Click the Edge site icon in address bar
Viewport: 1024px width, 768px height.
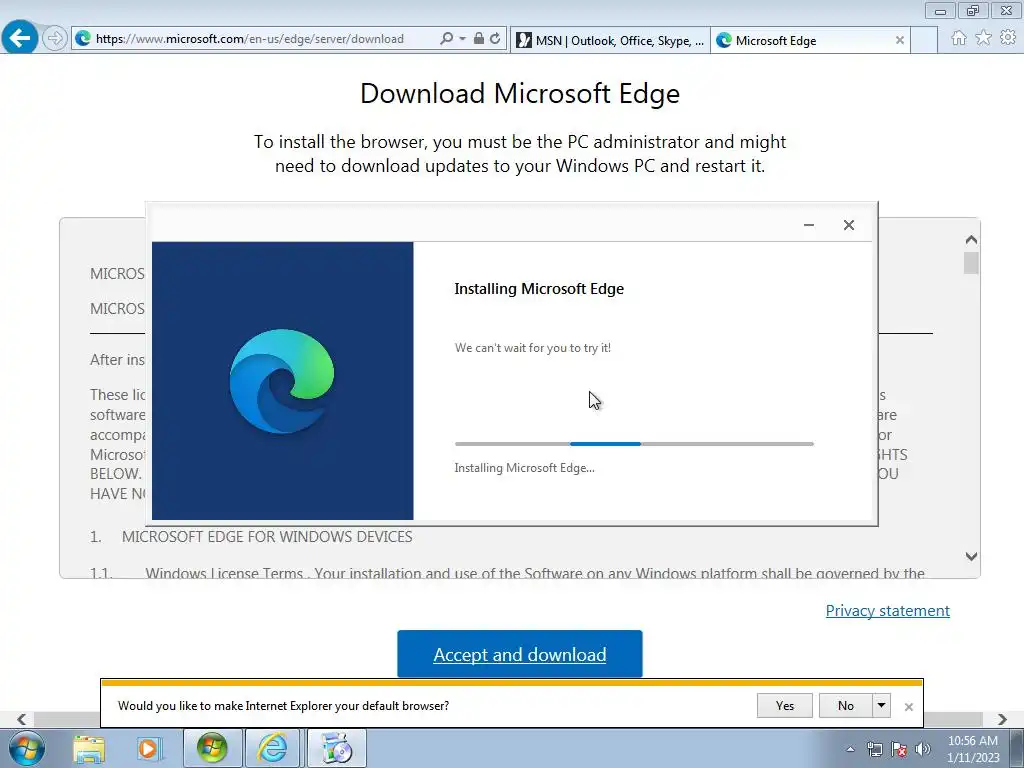tap(83, 39)
